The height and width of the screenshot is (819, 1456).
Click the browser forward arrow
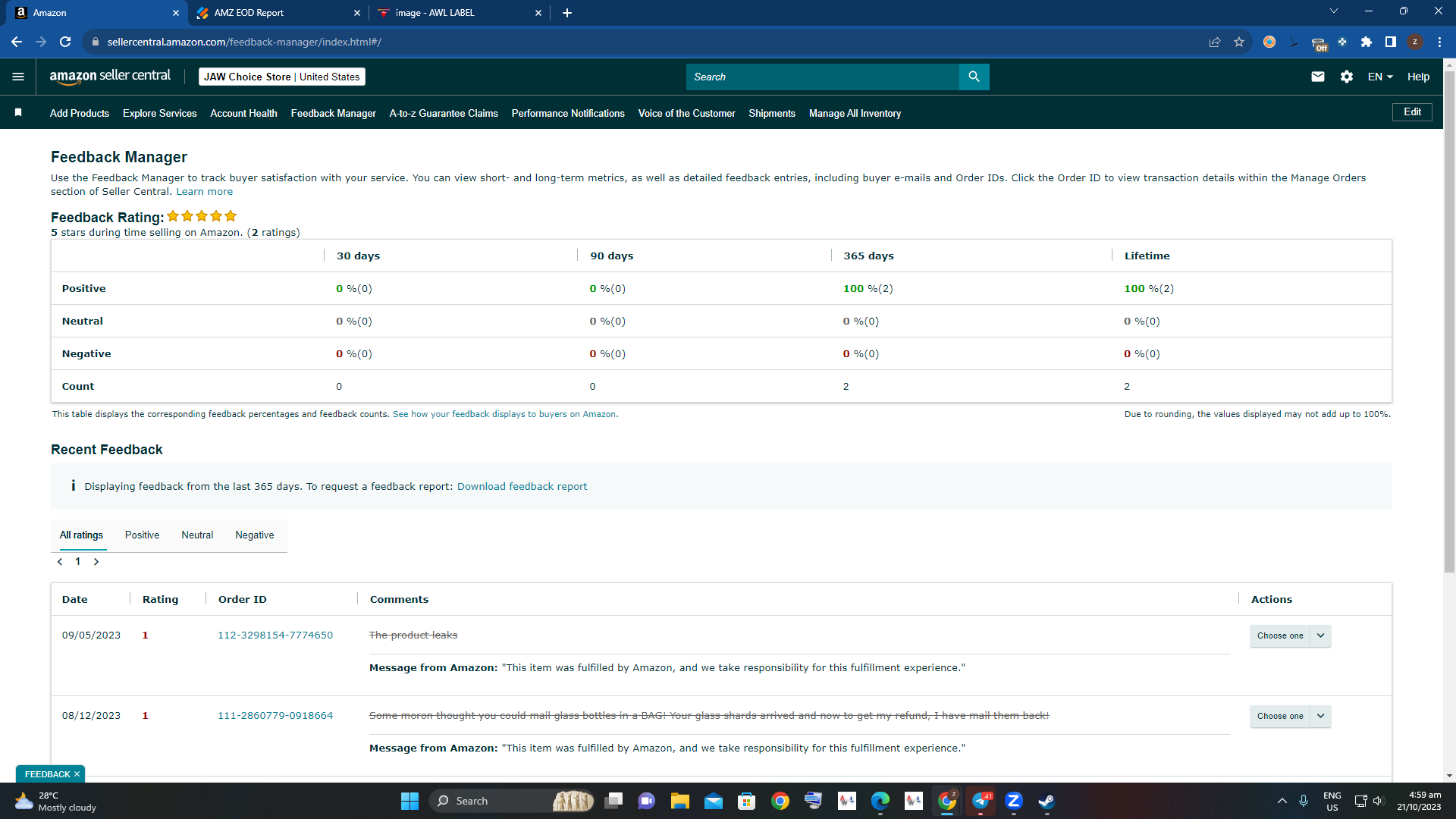[x=41, y=42]
